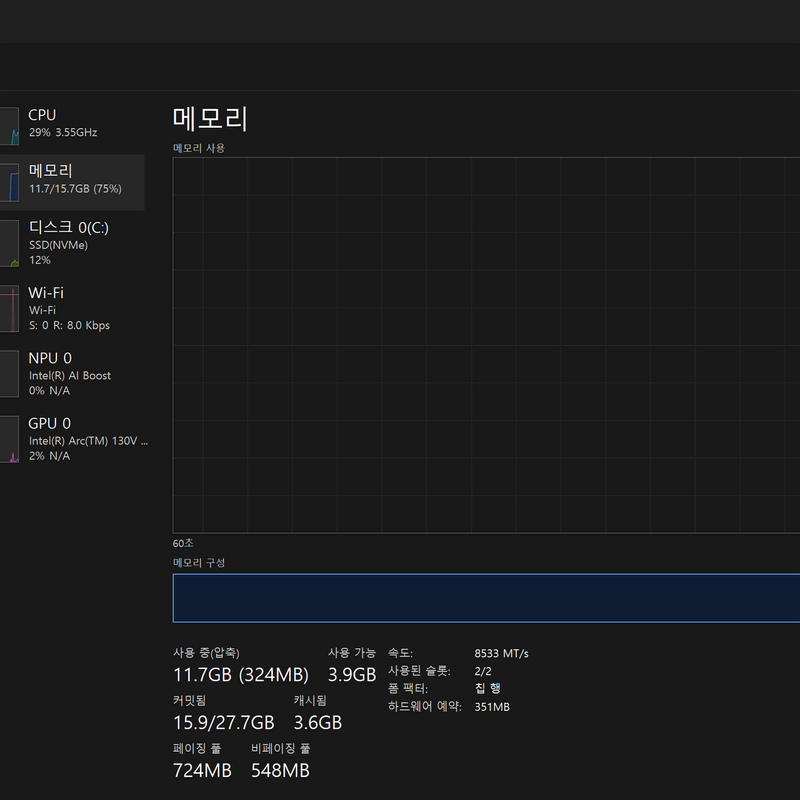Click the 29% 3.55GHz CPU stat text
Screen dimensions: 800x800
[63, 133]
